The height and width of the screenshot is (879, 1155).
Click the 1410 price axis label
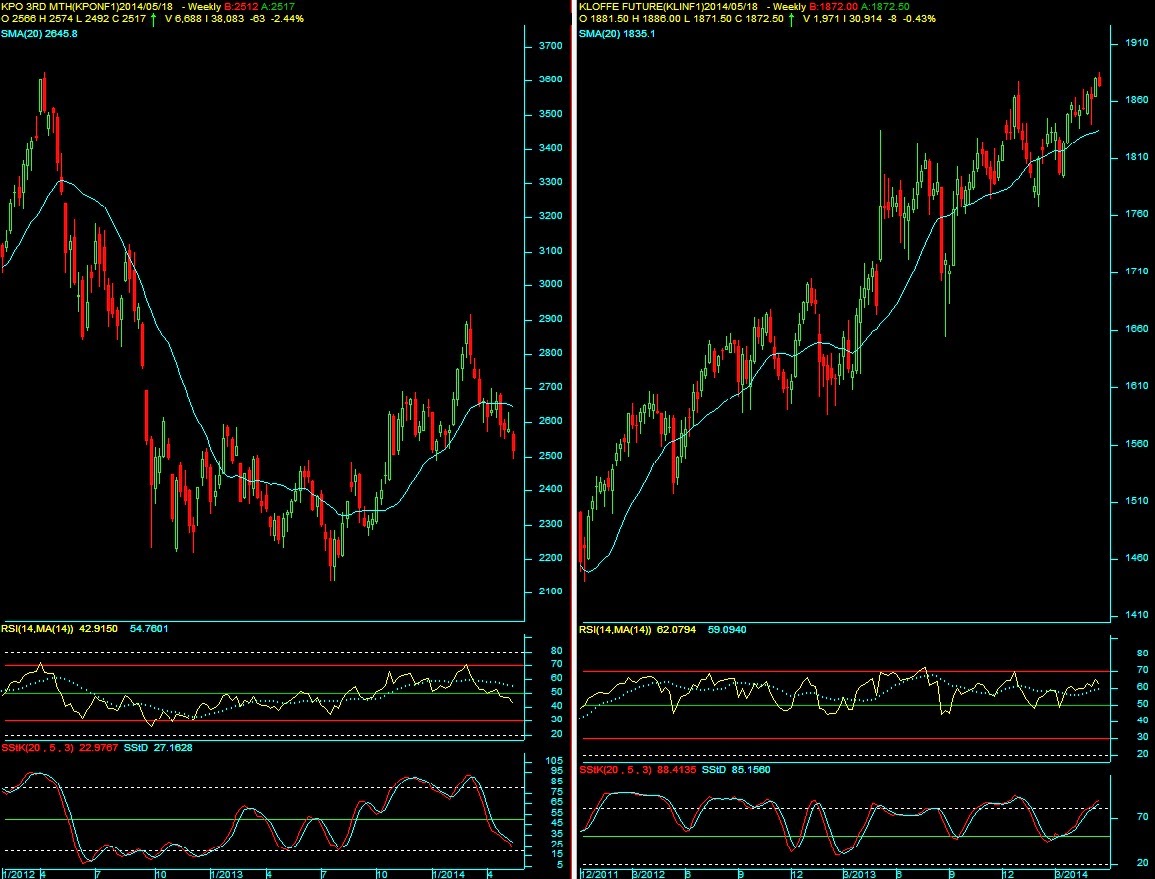pyautogui.click(x=1137, y=615)
